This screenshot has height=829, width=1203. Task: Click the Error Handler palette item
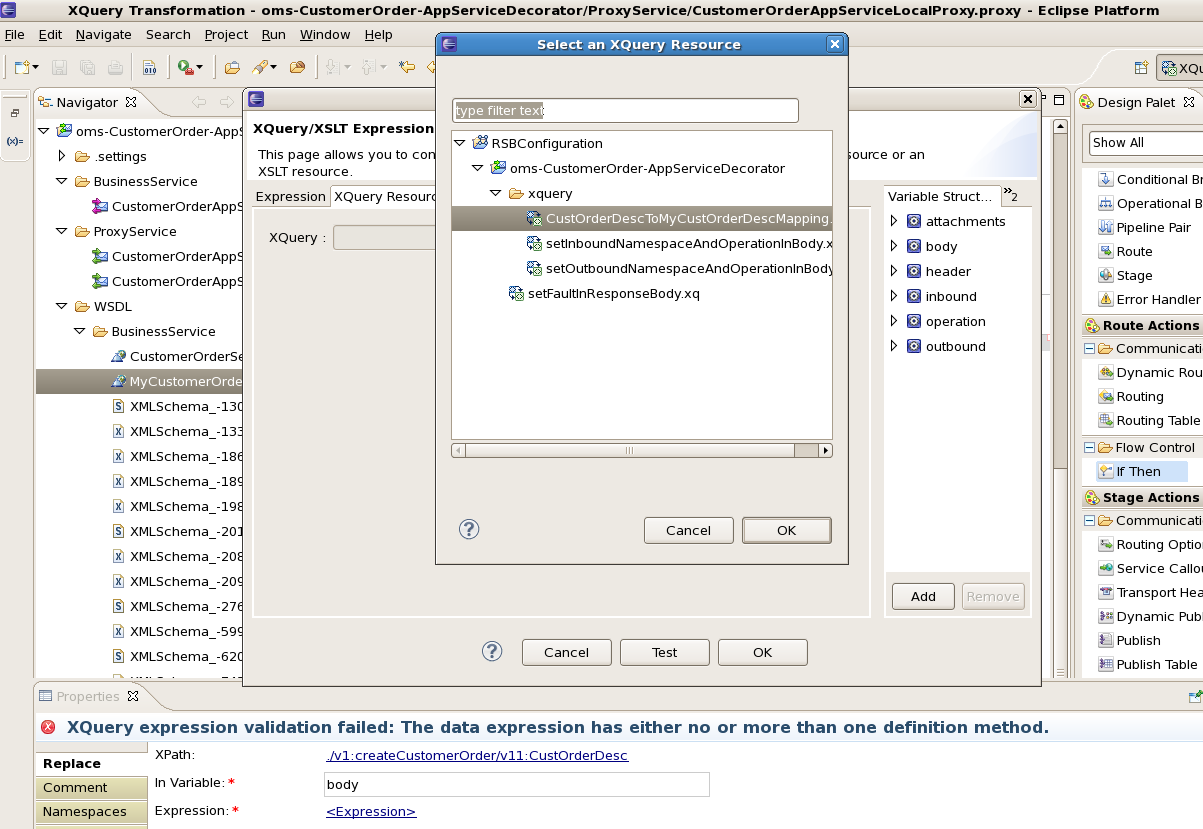point(1149,299)
